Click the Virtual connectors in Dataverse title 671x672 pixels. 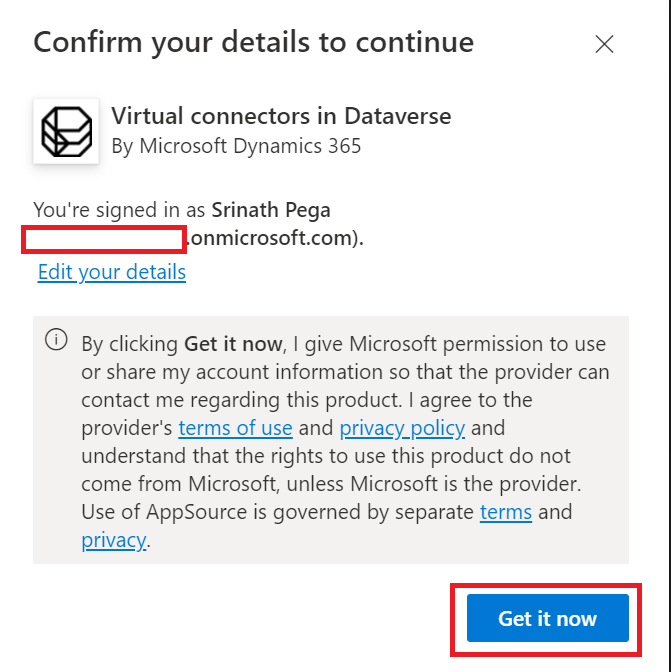[x=281, y=116]
